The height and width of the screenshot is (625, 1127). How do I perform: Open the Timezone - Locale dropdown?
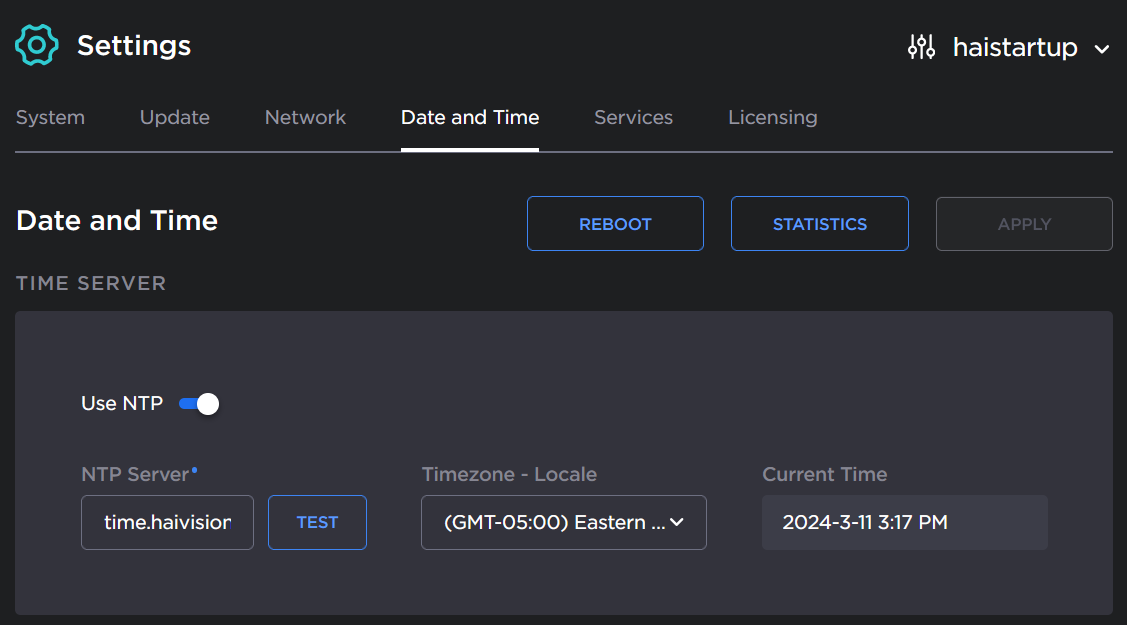pyautogui.click(x=563, y=522)
